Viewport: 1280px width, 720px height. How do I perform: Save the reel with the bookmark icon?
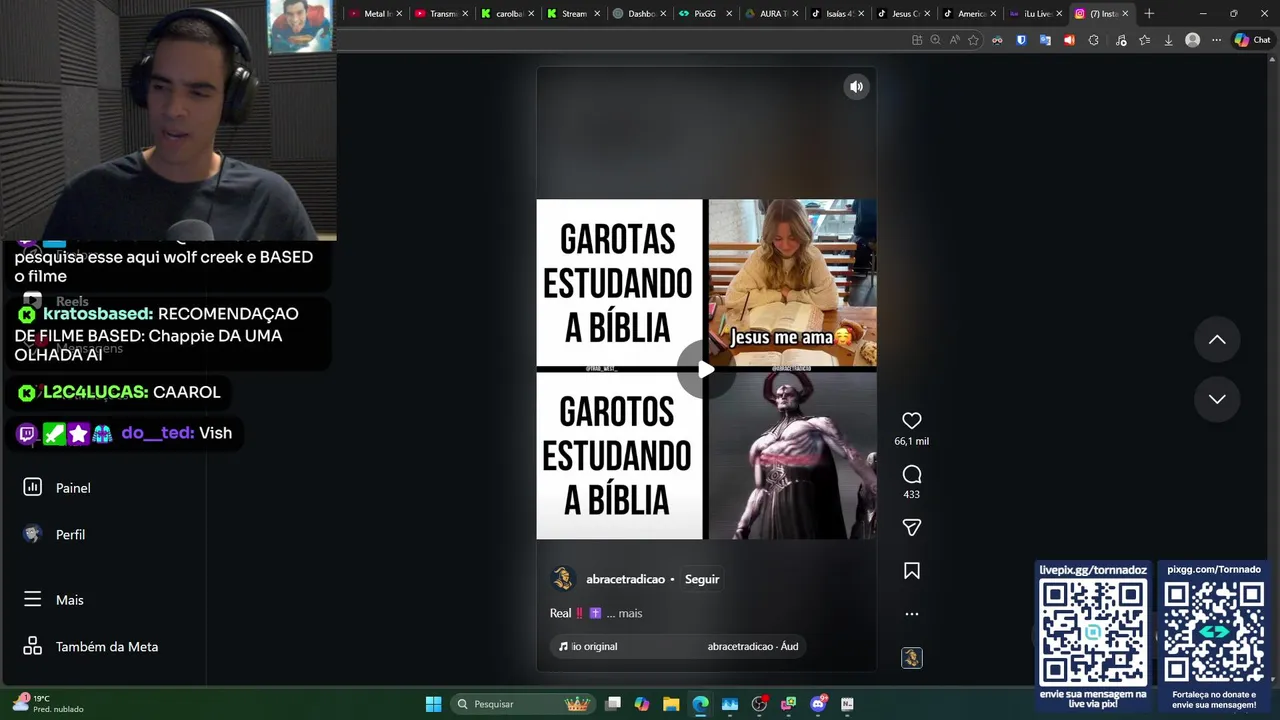(x=911, y=571)
